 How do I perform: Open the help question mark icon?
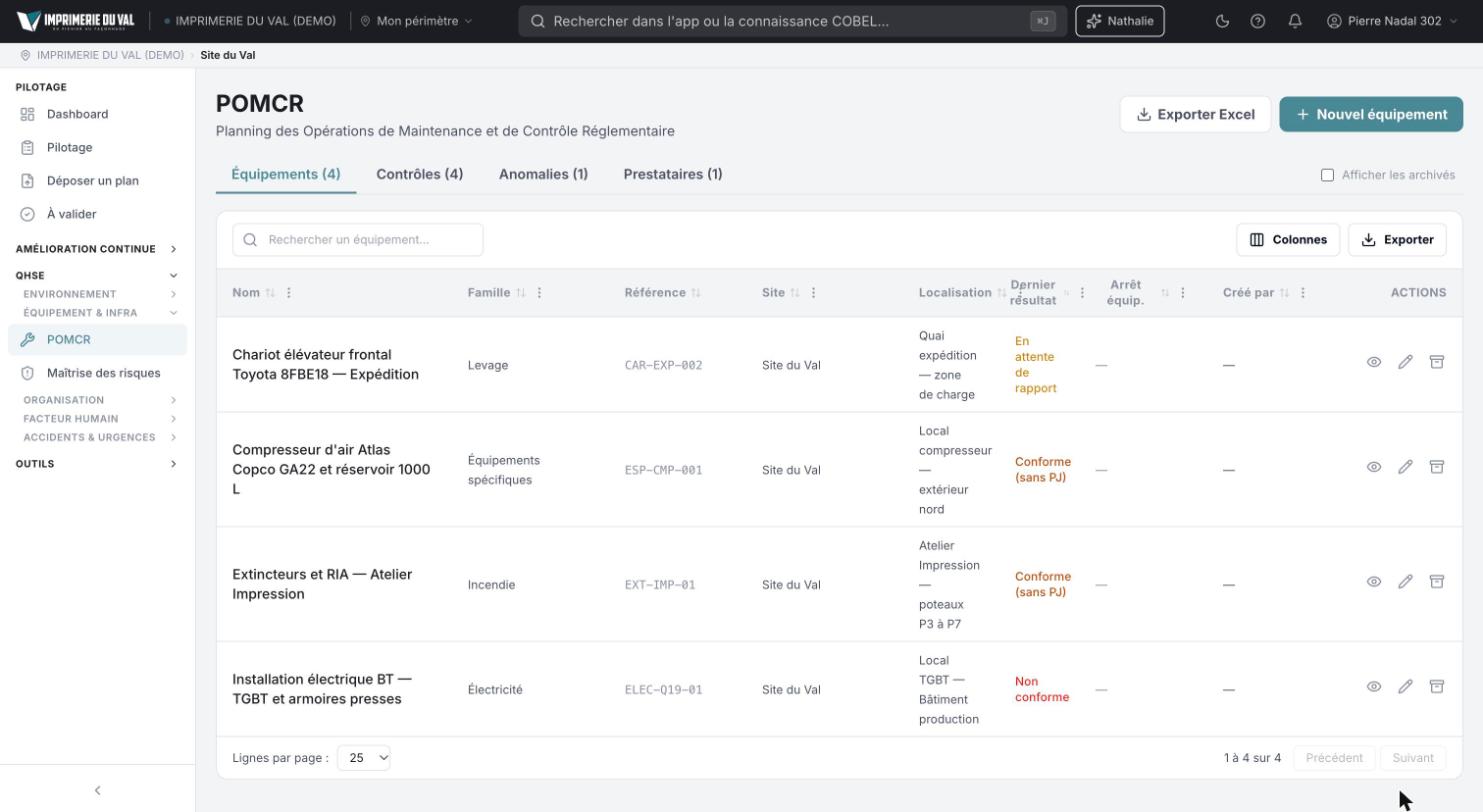(1258, 21)
